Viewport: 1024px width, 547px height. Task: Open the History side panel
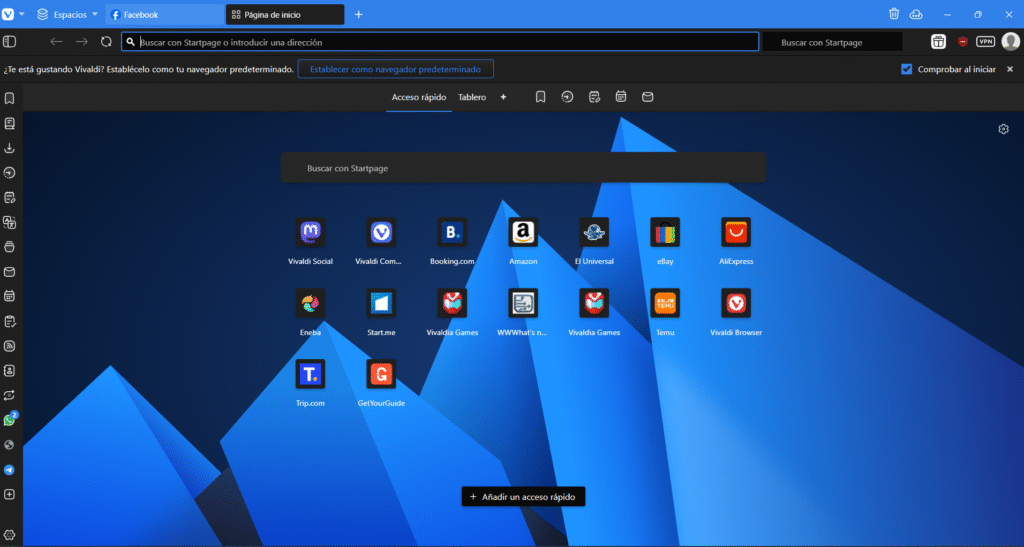(9, 173)
